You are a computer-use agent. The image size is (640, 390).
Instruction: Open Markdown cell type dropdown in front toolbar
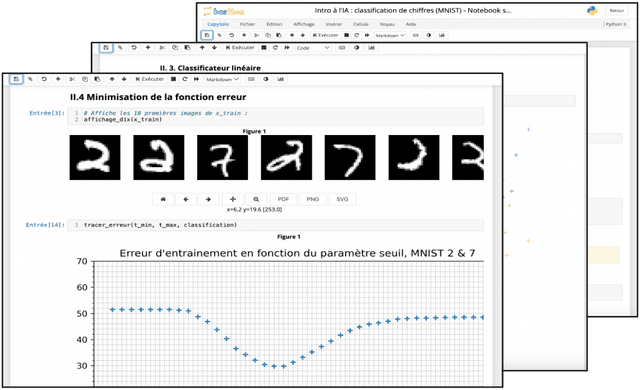[222, 79]
